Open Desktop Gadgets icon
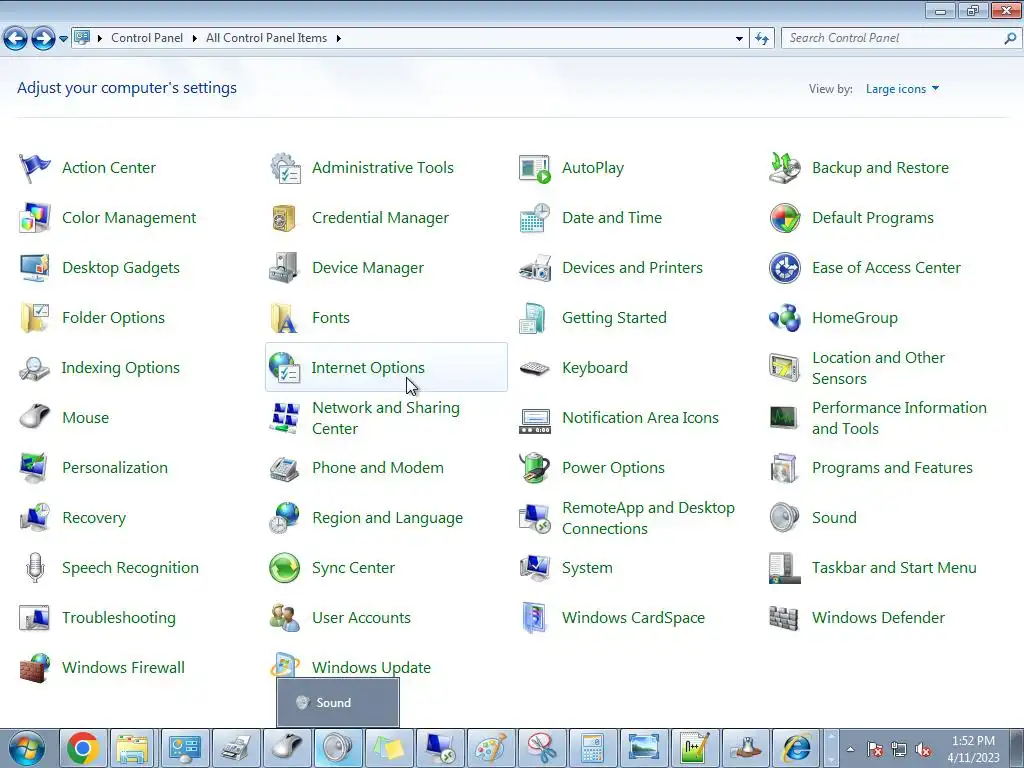1024x768 pixels. click(x=35, y=268)
